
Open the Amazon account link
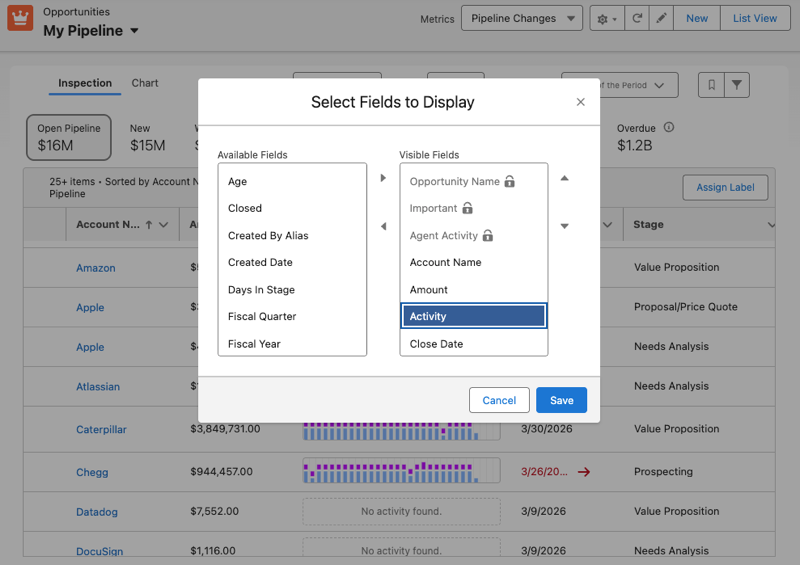pyautogui.click(x=96, y=268)
